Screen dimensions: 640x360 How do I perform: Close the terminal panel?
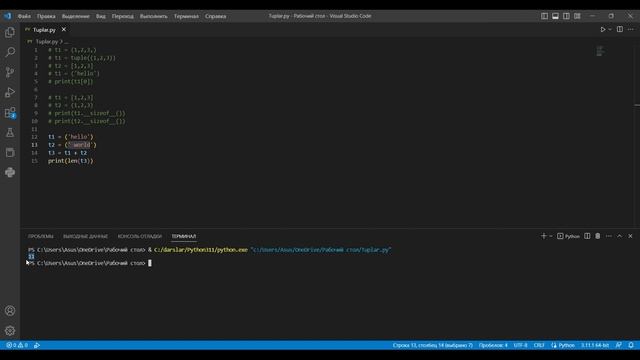pos(630,236)
